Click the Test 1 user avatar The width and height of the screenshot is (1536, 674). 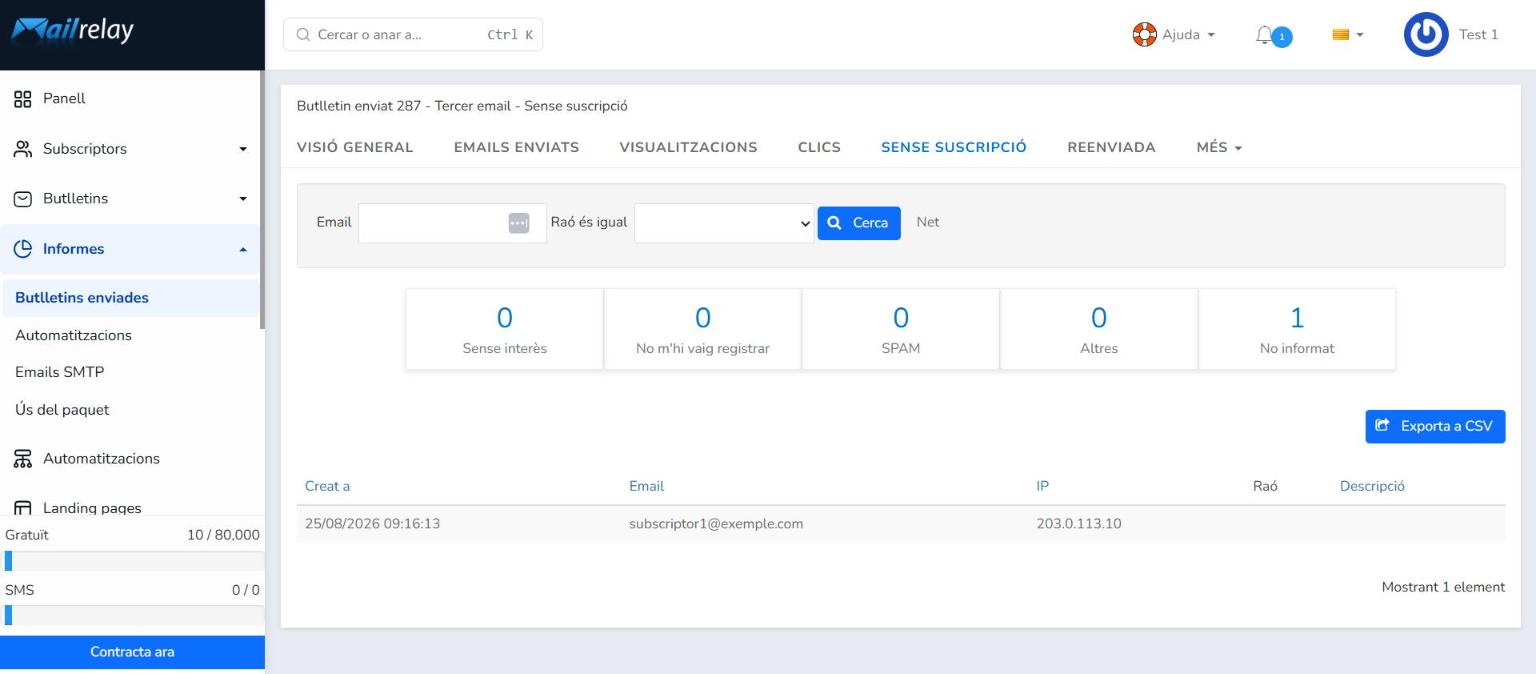[1424, 35]
